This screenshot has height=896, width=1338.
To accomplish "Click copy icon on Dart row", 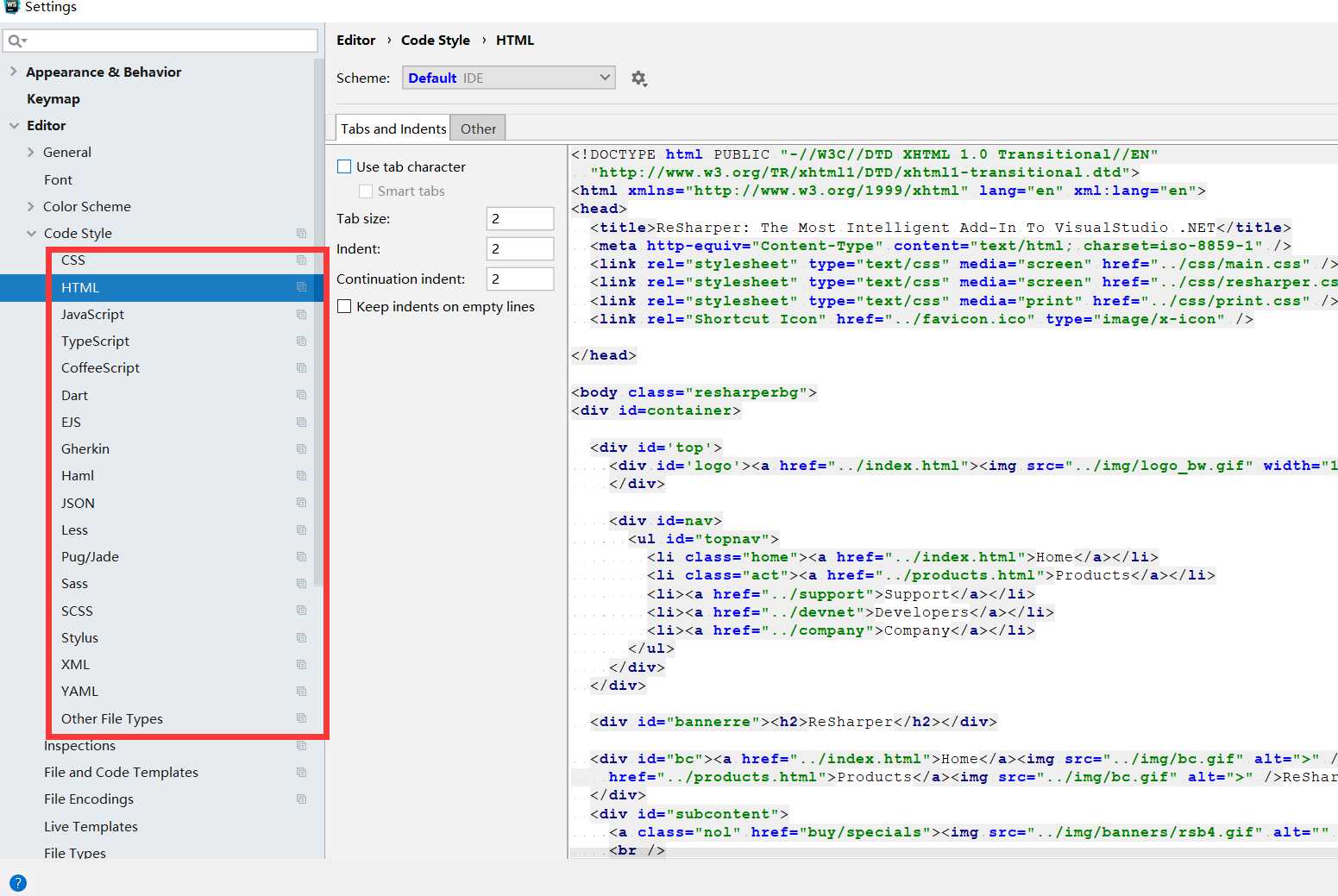I will point(301,395).
